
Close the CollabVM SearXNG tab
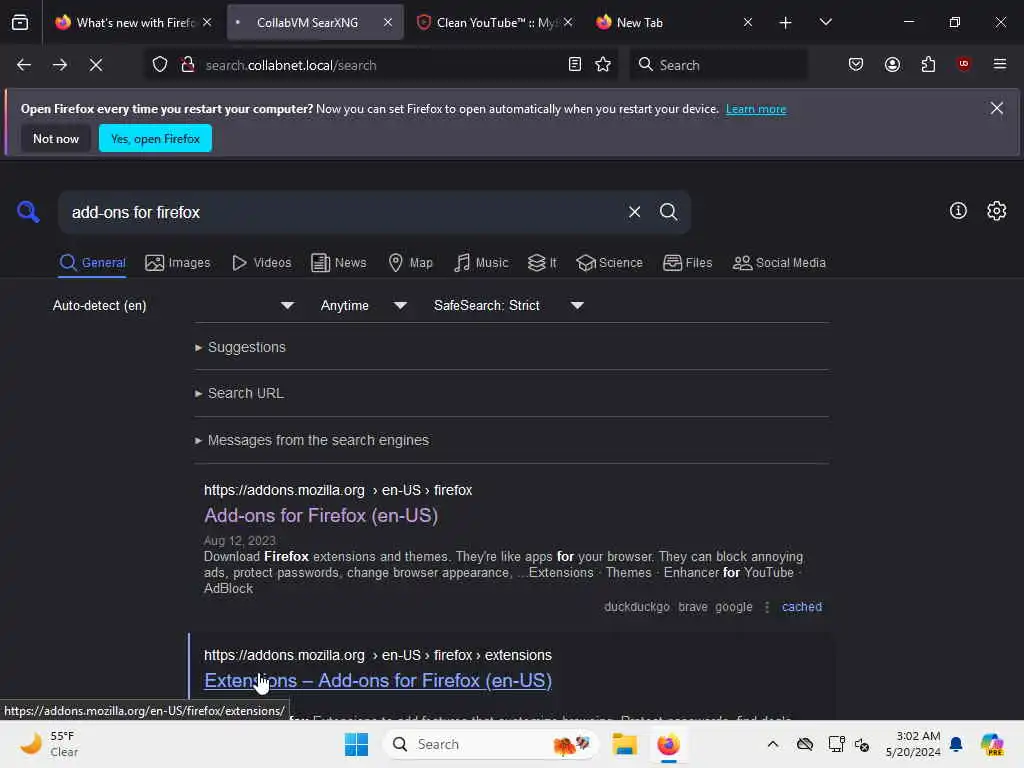(387, 22)
